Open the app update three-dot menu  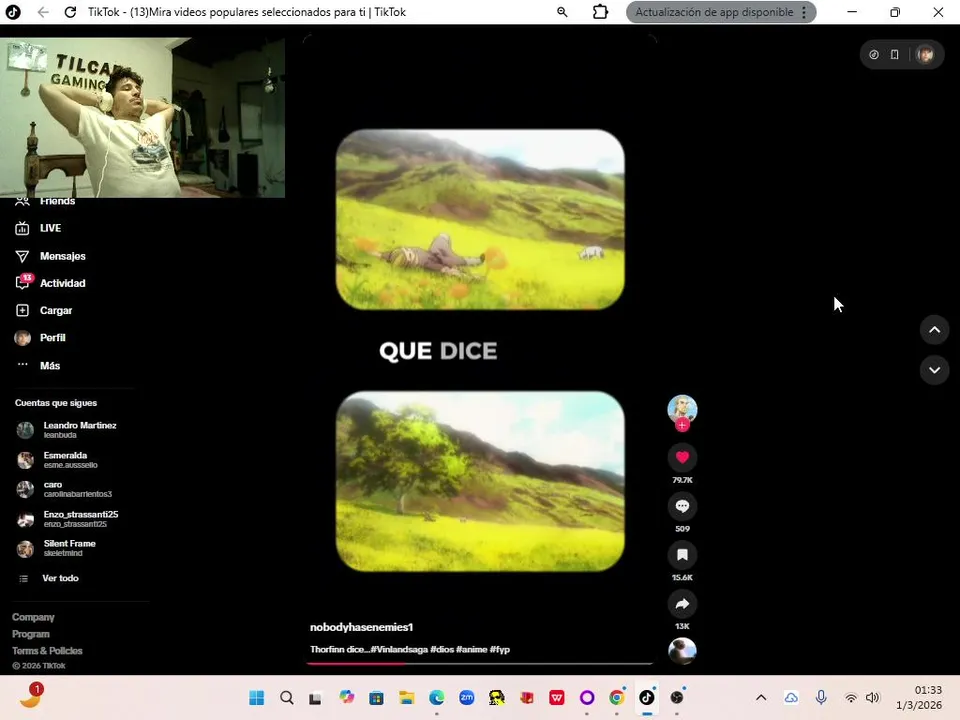click(x=804, y=12)
